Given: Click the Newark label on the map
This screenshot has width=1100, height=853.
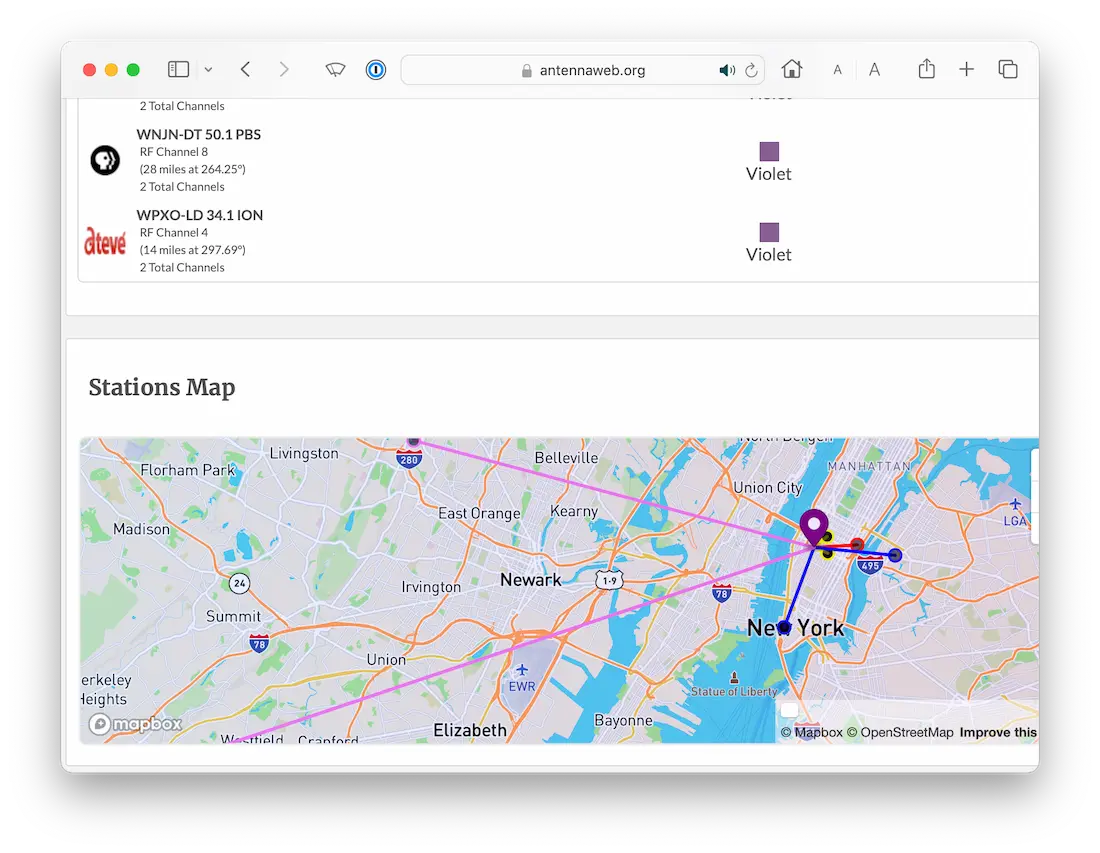Looking at the screenshot, I should click(531, 580).
